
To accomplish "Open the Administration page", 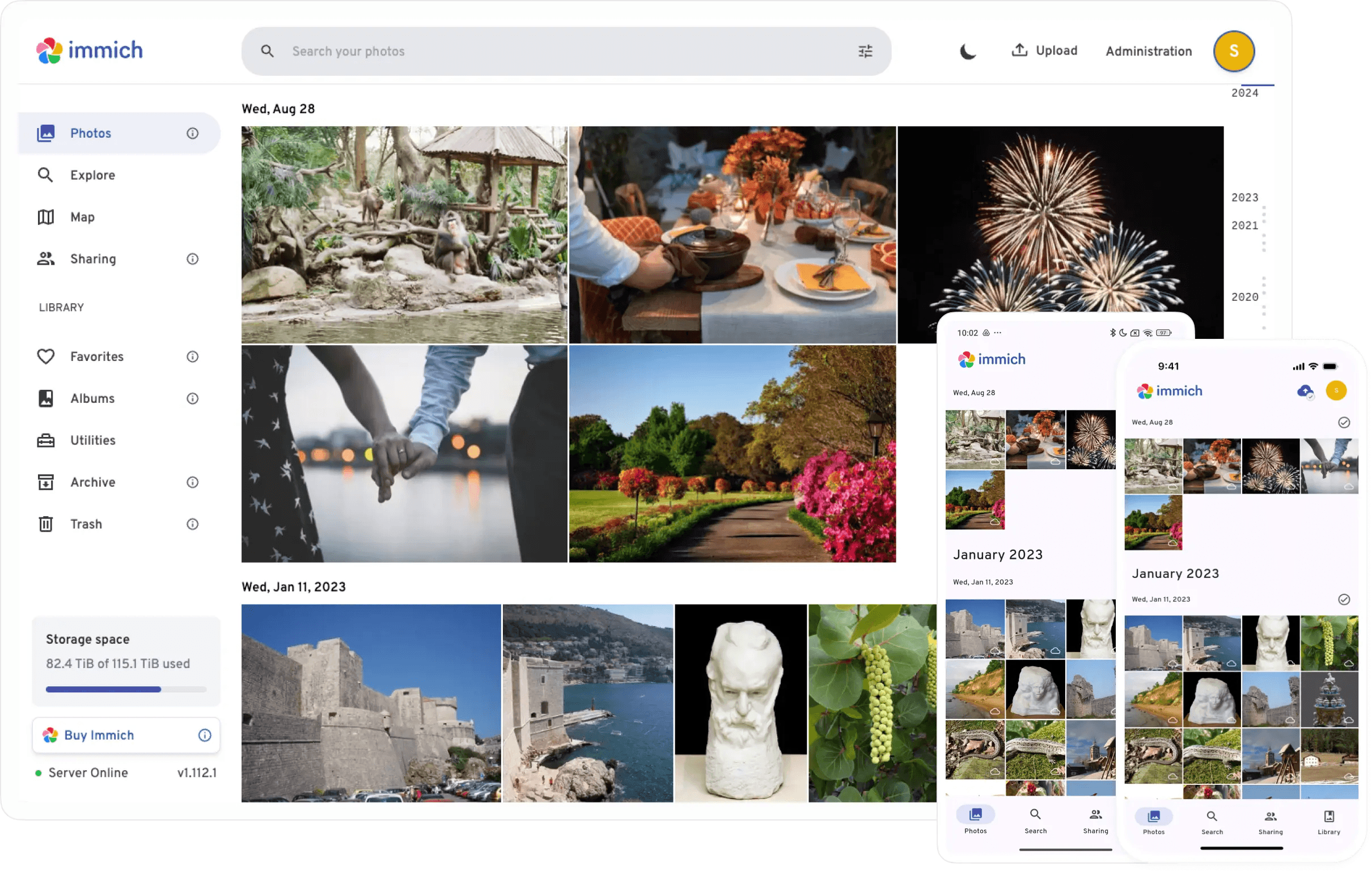I will [1149, 52].
